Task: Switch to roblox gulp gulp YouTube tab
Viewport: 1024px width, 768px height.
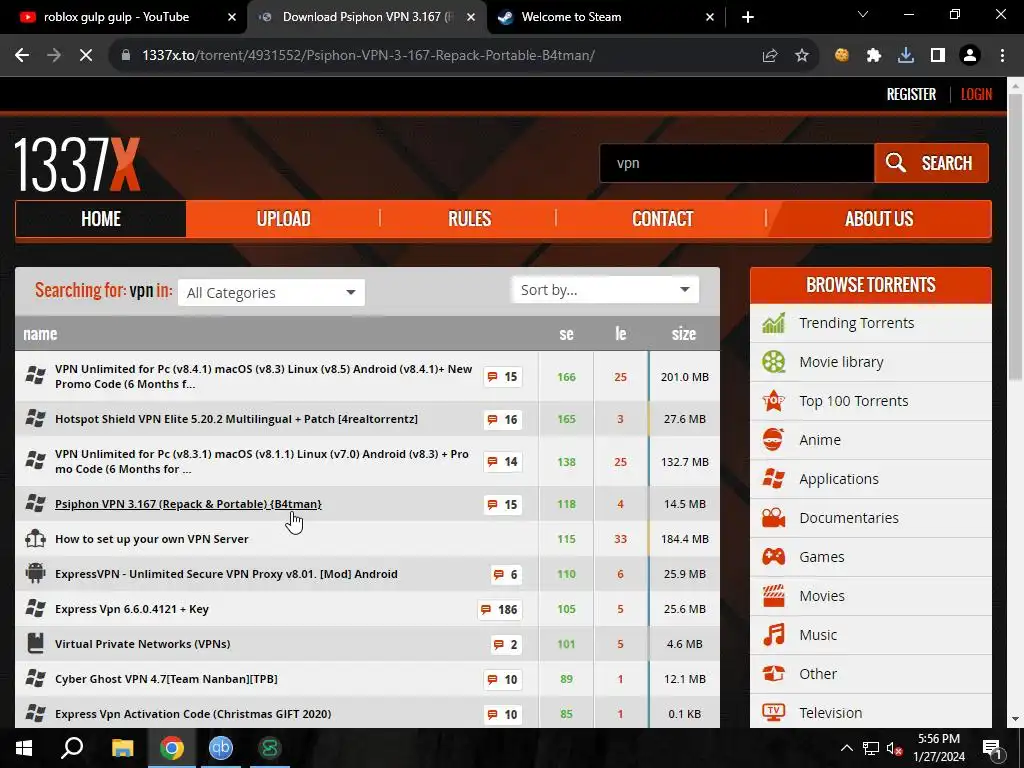Action: tap(116, 17)
